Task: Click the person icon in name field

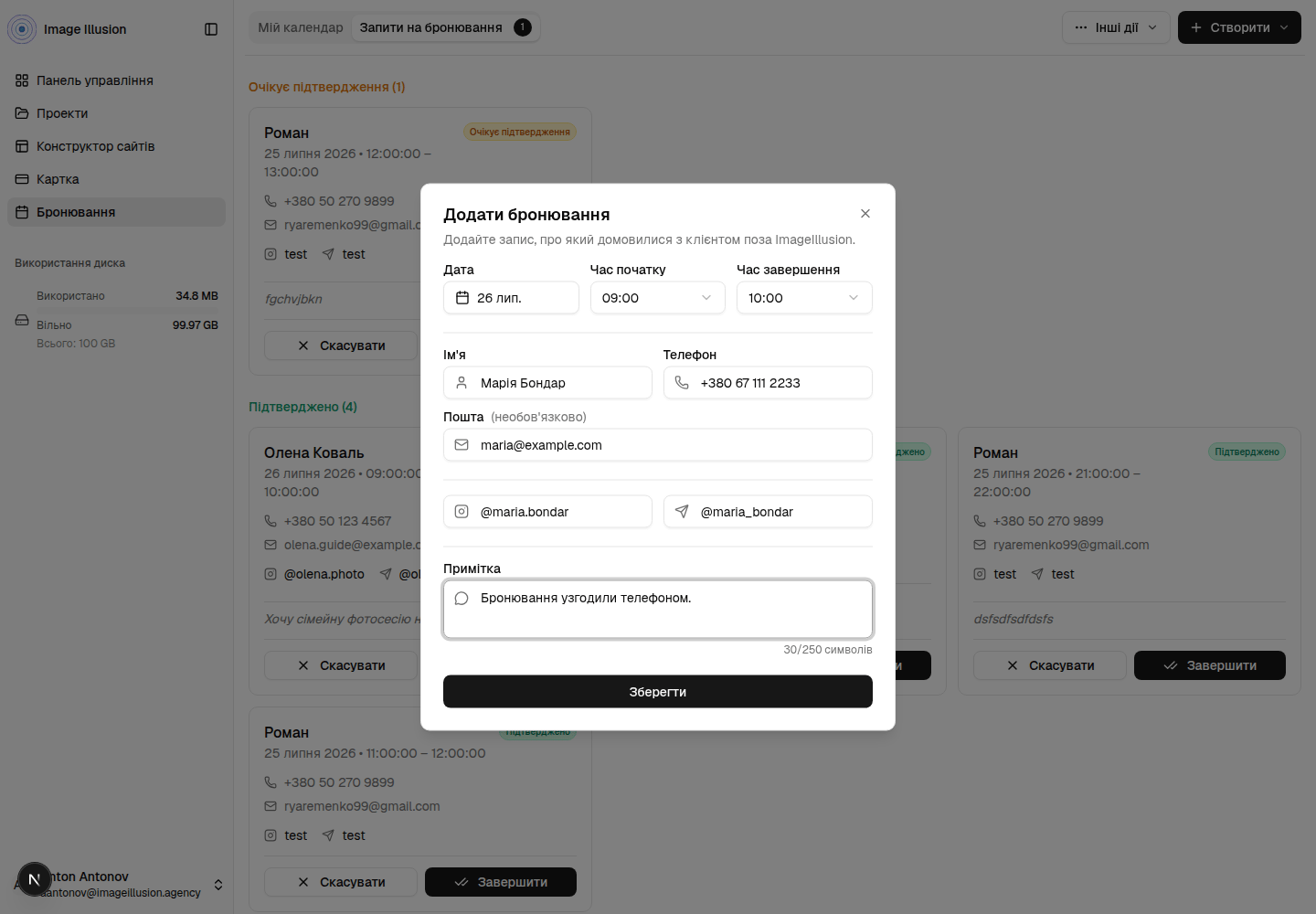Action: pyautogui.click(x=462, y=383)
